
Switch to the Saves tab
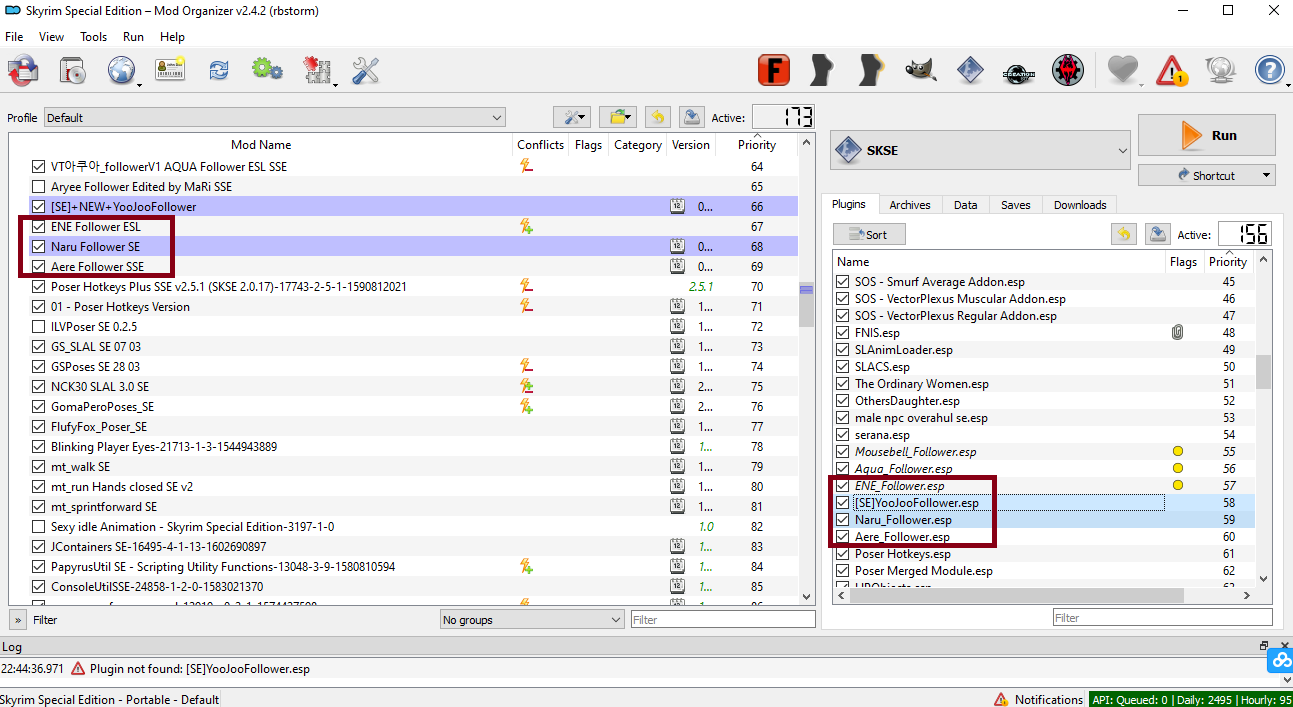tap(1015, 205)
